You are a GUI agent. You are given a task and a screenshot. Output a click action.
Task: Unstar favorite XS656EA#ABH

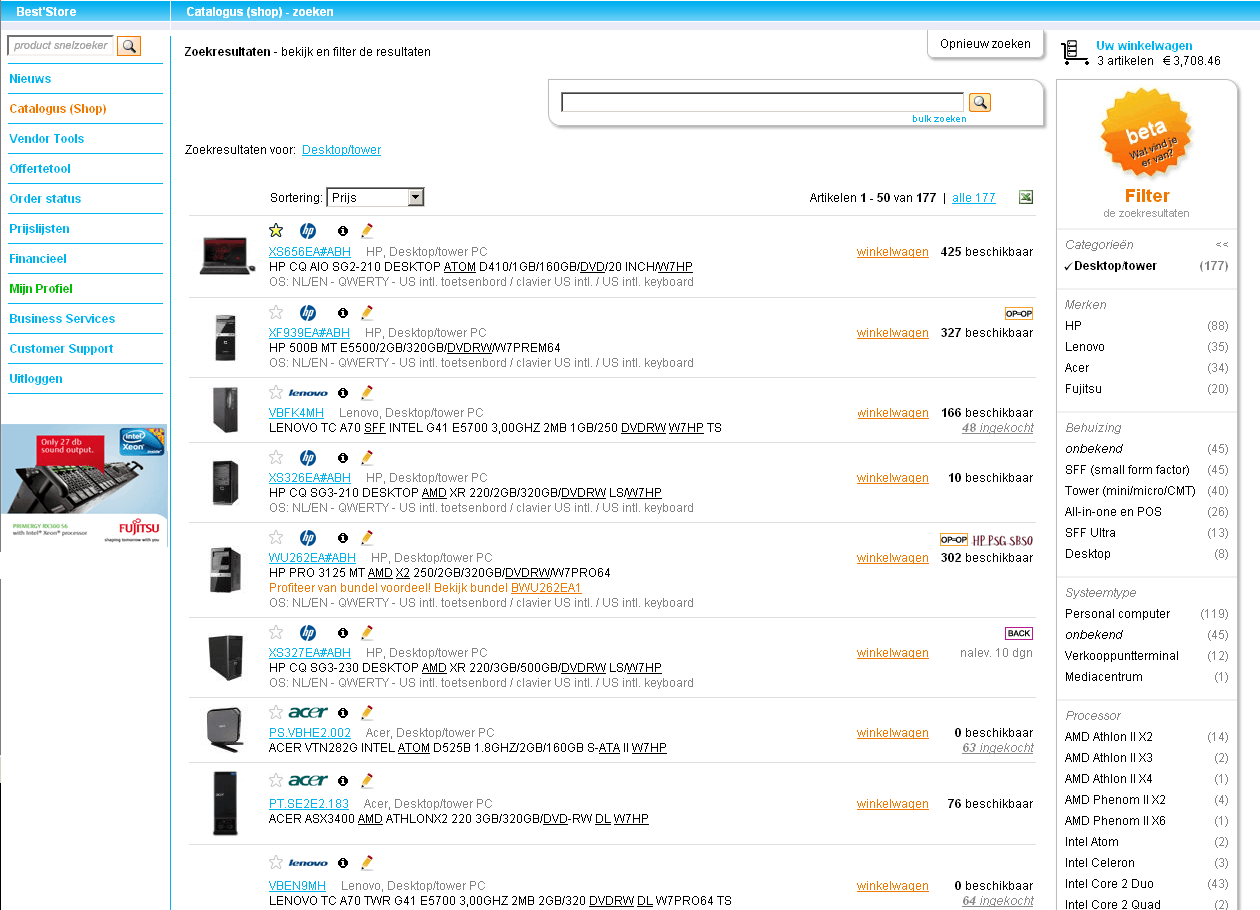click(276, 231)
